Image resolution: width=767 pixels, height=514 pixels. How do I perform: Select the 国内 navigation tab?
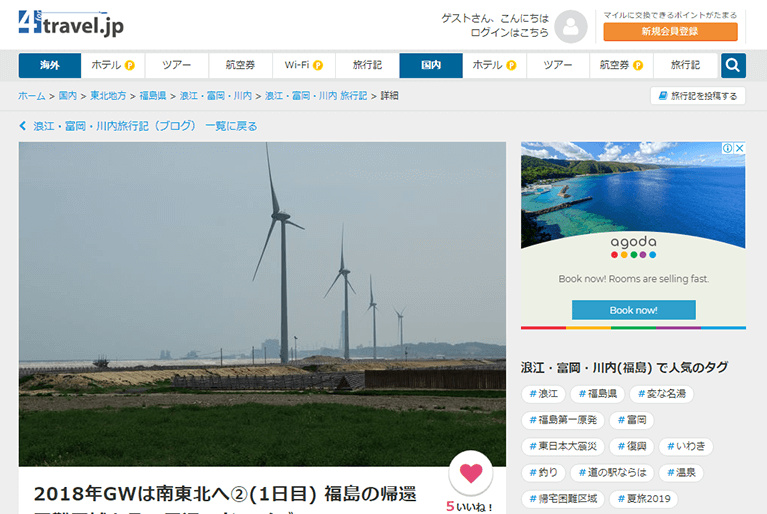pos(430,65)
